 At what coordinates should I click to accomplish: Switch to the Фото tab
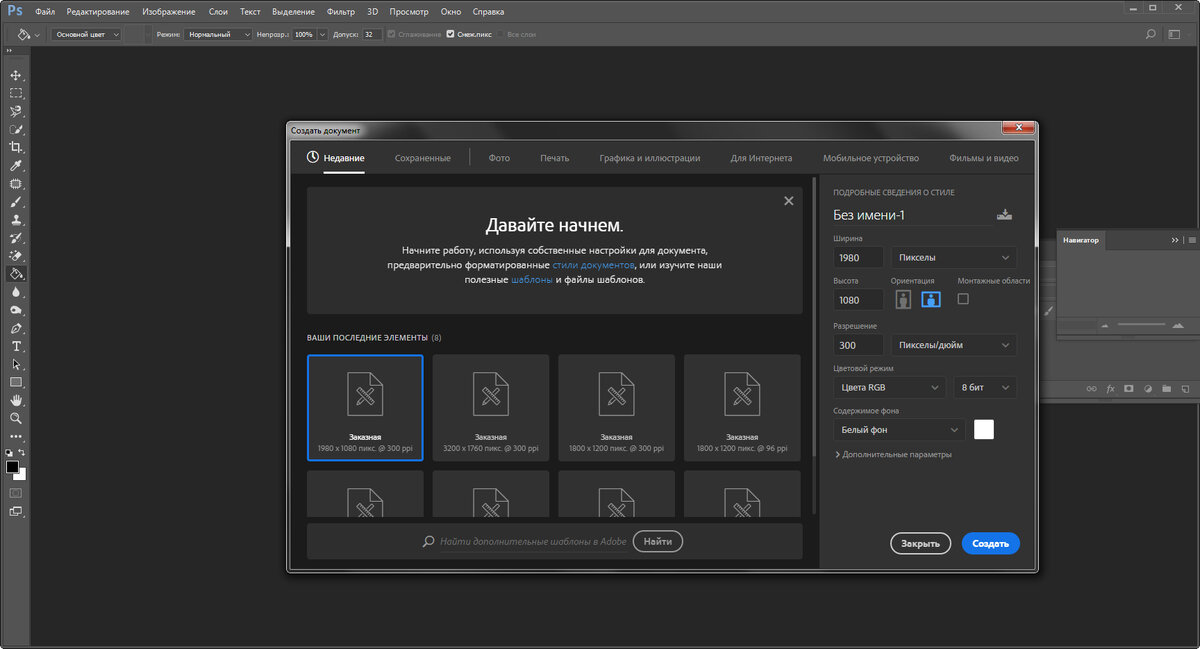499,158
